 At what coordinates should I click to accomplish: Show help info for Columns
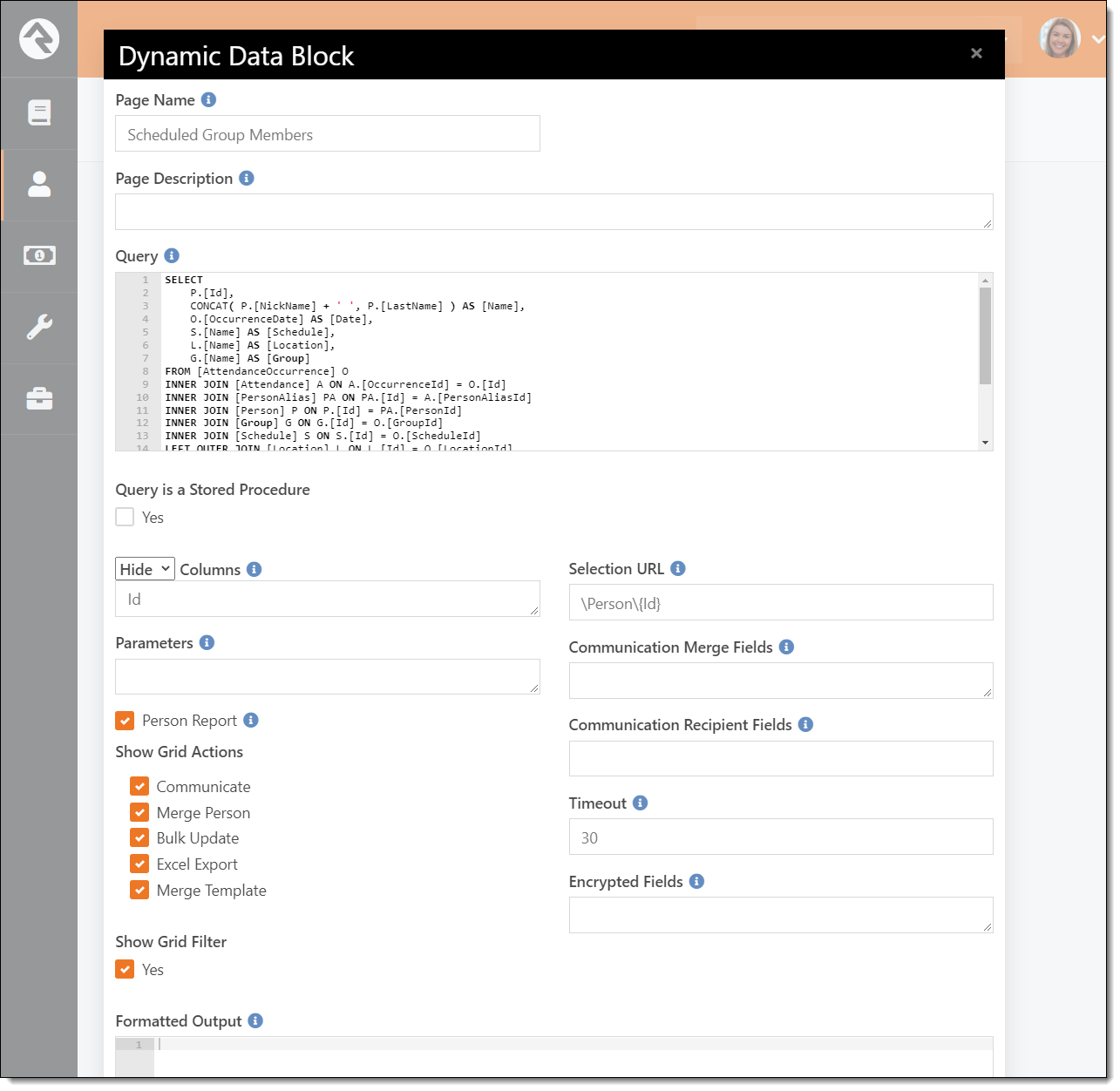[255, 569]
